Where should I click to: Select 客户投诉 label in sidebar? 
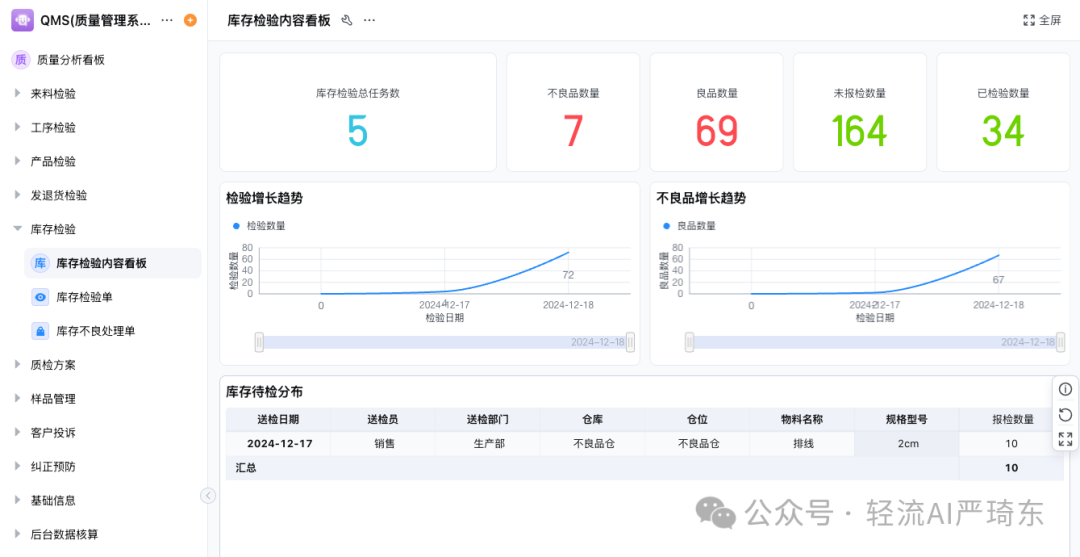coord(53,432)
